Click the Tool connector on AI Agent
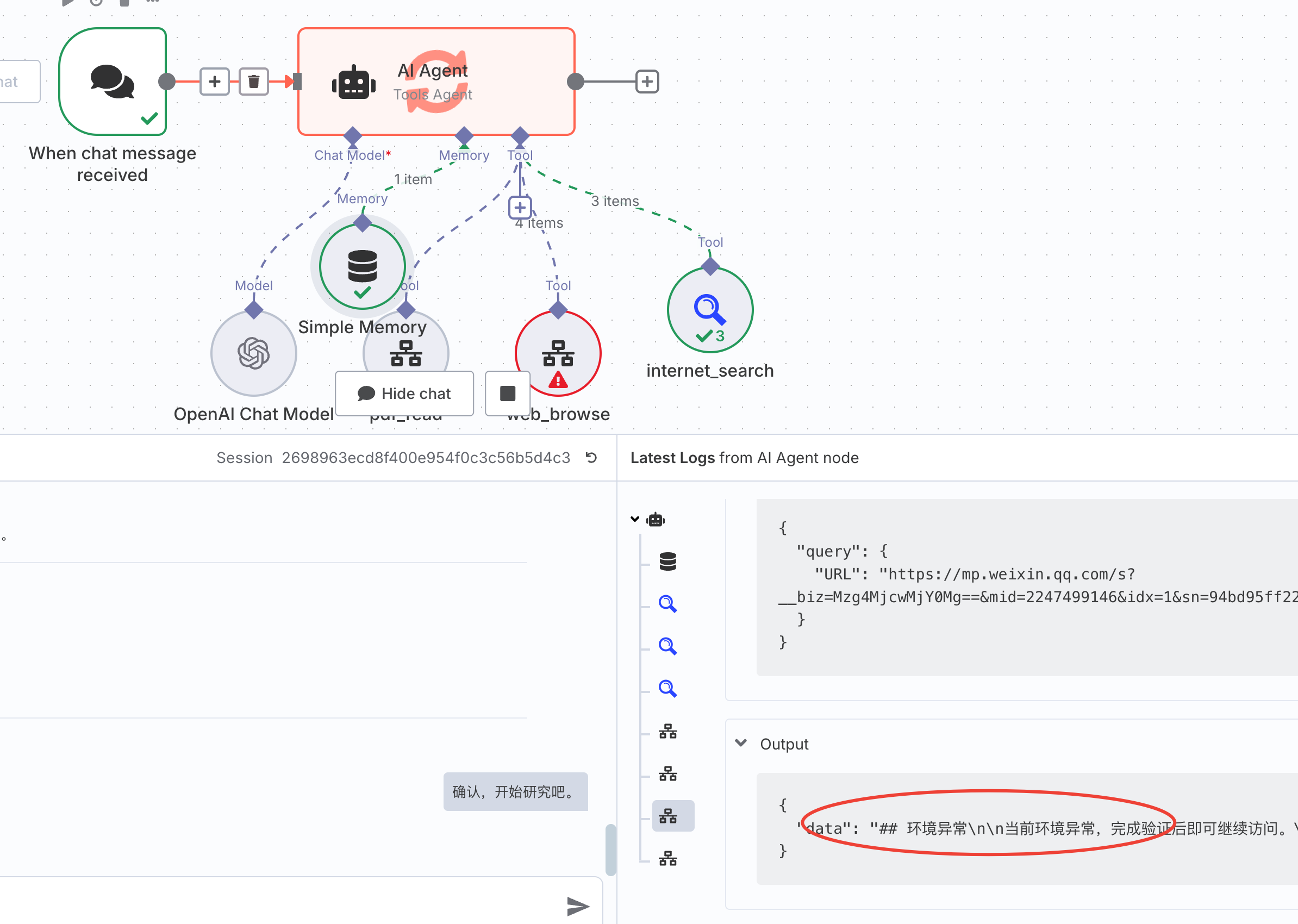This screenshot has height=924, width=1298. [520, 136]
